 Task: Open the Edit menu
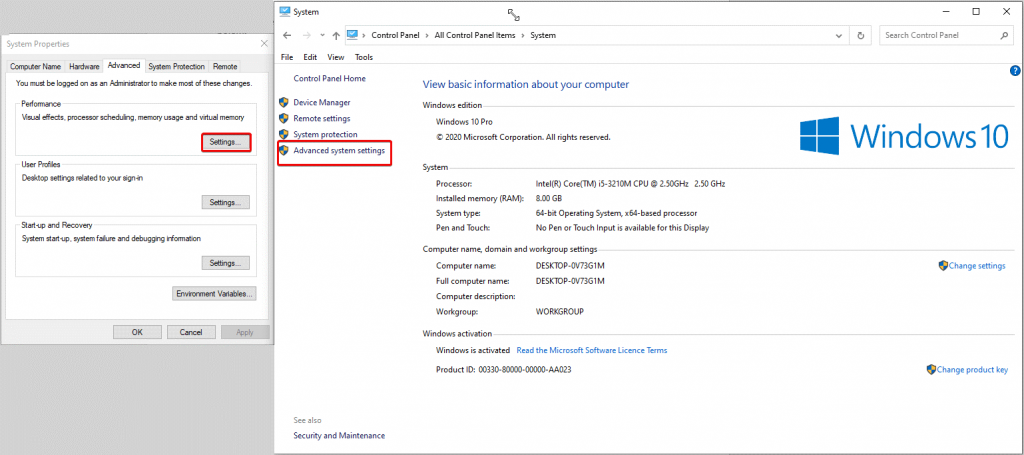310,57
